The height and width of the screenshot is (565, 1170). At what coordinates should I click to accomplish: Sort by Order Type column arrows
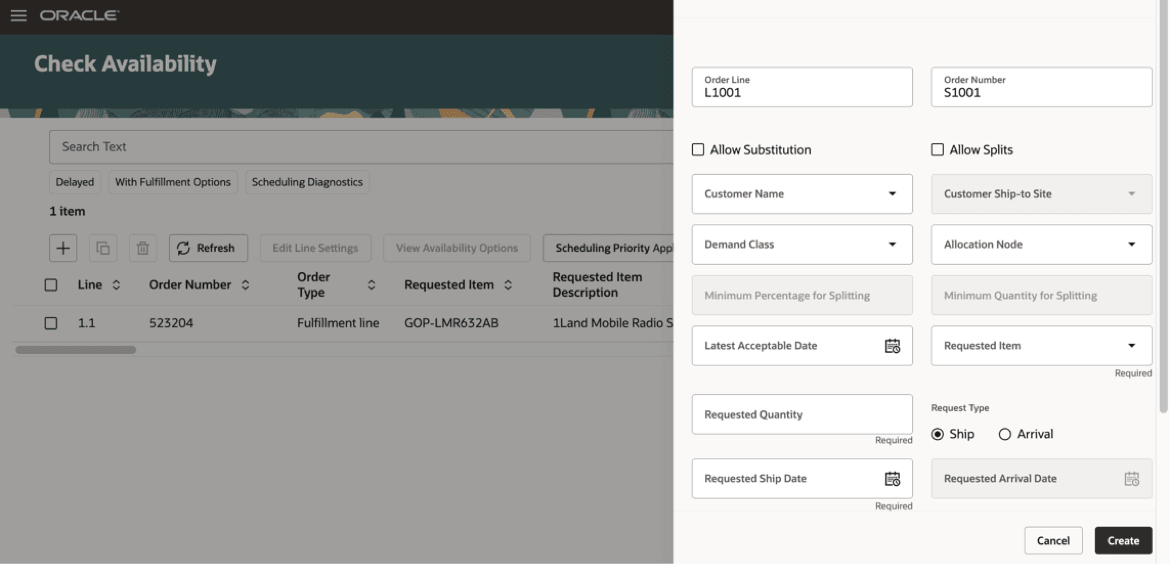[372, 284]
